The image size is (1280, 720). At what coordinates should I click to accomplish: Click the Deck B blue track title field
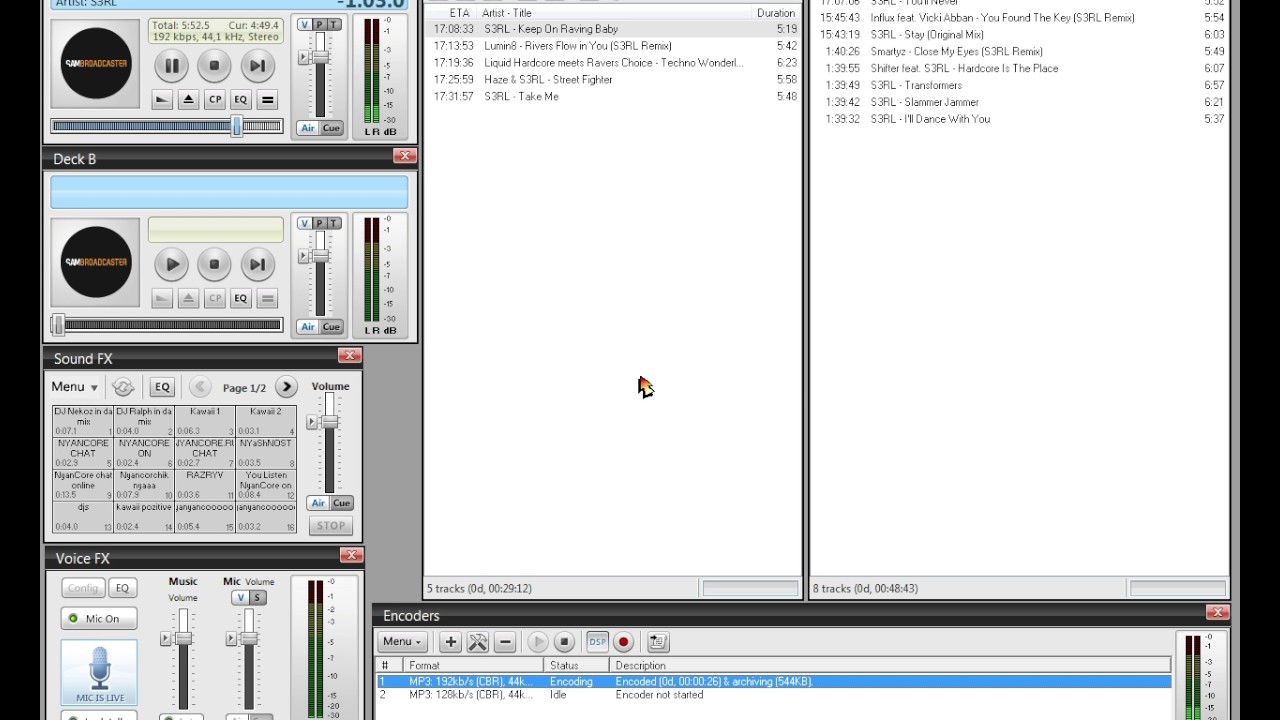click(x=229, y=192)
